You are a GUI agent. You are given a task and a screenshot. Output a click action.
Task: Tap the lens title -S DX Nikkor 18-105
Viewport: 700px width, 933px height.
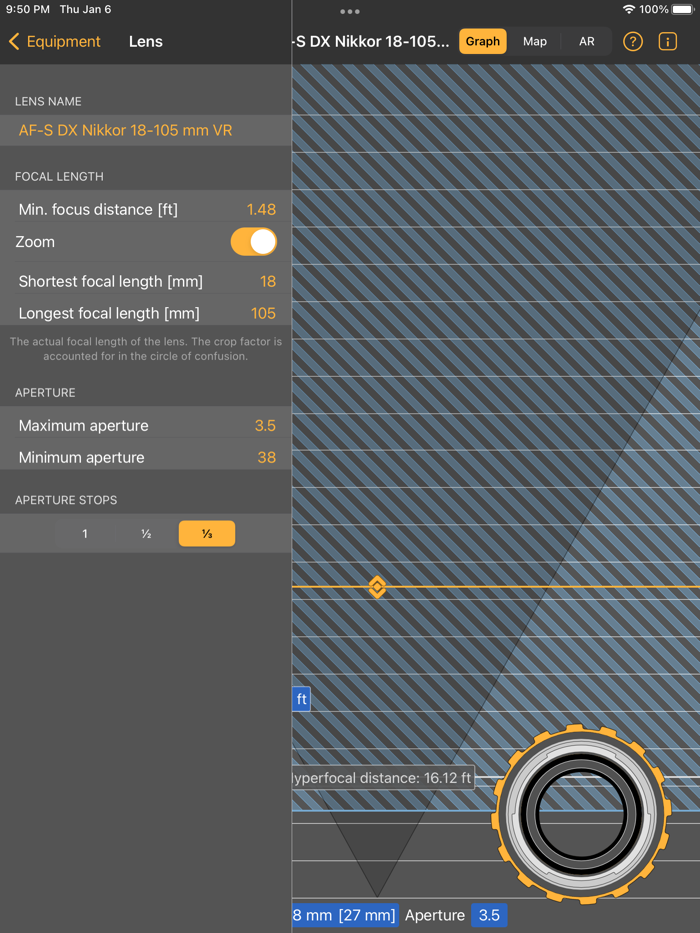[x=371, y=42]
